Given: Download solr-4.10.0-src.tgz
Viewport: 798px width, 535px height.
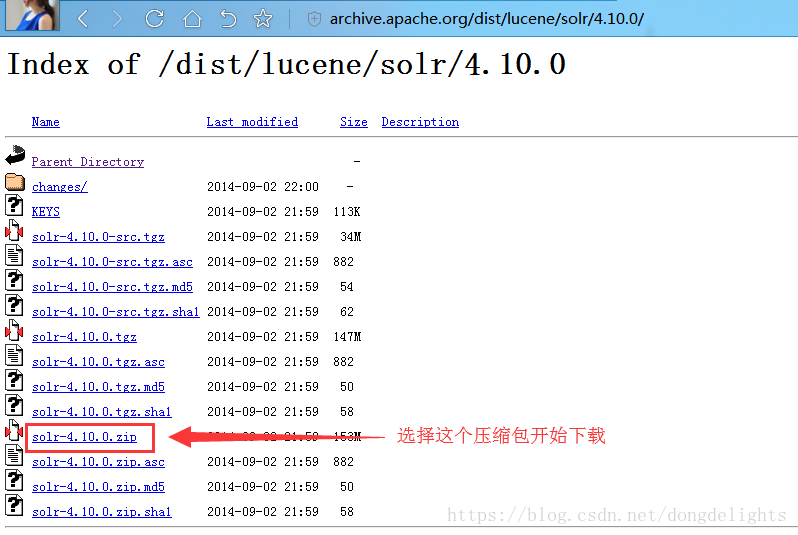Looking at the screenshot, I should coord(98,237).
